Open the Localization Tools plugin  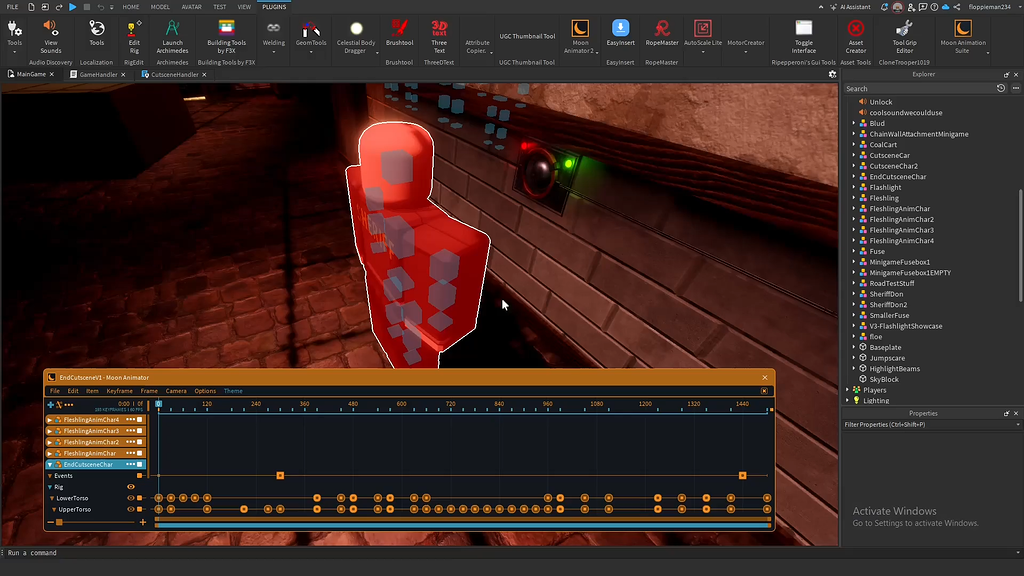[97, 34]
